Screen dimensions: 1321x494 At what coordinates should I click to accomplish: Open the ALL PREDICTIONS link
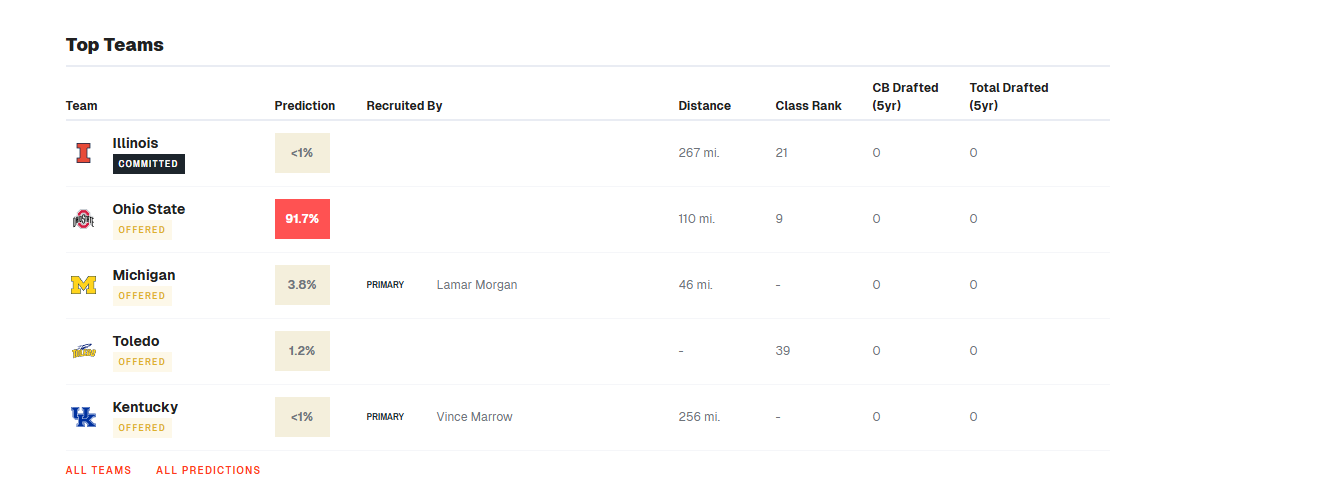[x=208, y=470]
